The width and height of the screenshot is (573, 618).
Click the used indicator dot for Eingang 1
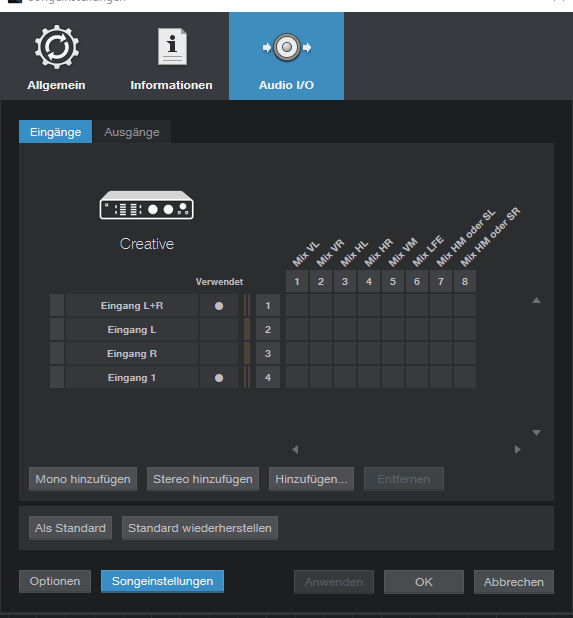coord(219,378)
